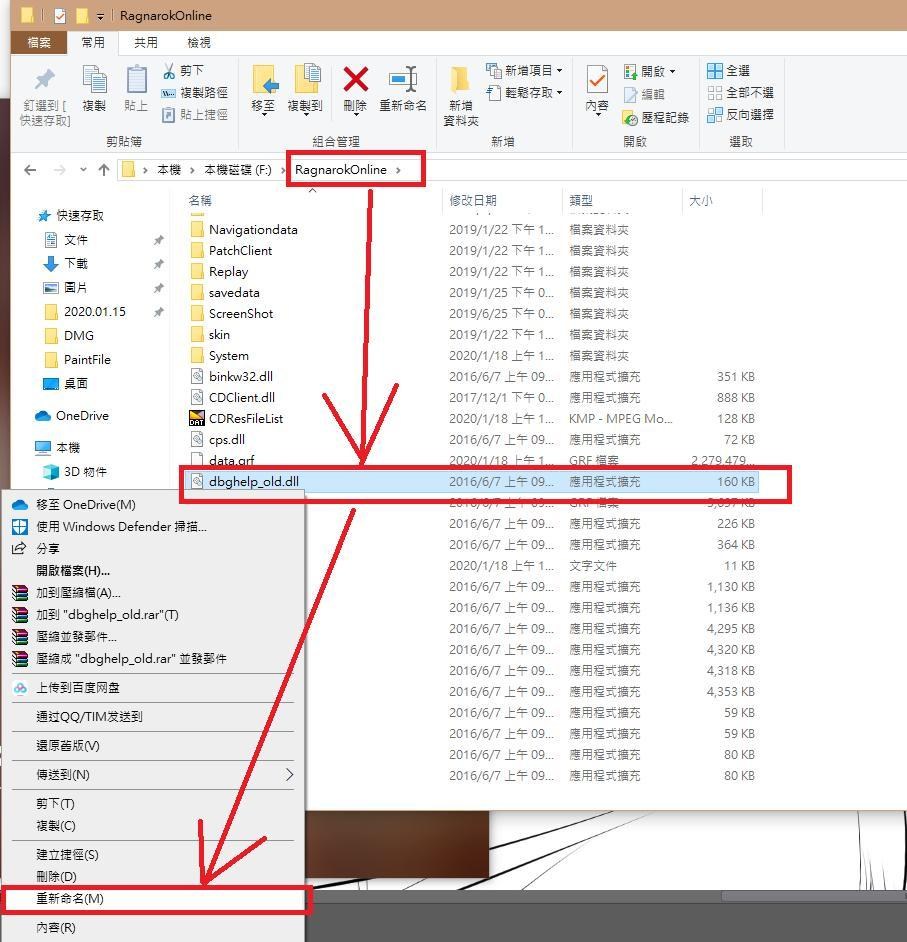Click Select all in the ribbon
Image resolution: width=907 pixels, height=942 pixels.
[x=729, y=70]
